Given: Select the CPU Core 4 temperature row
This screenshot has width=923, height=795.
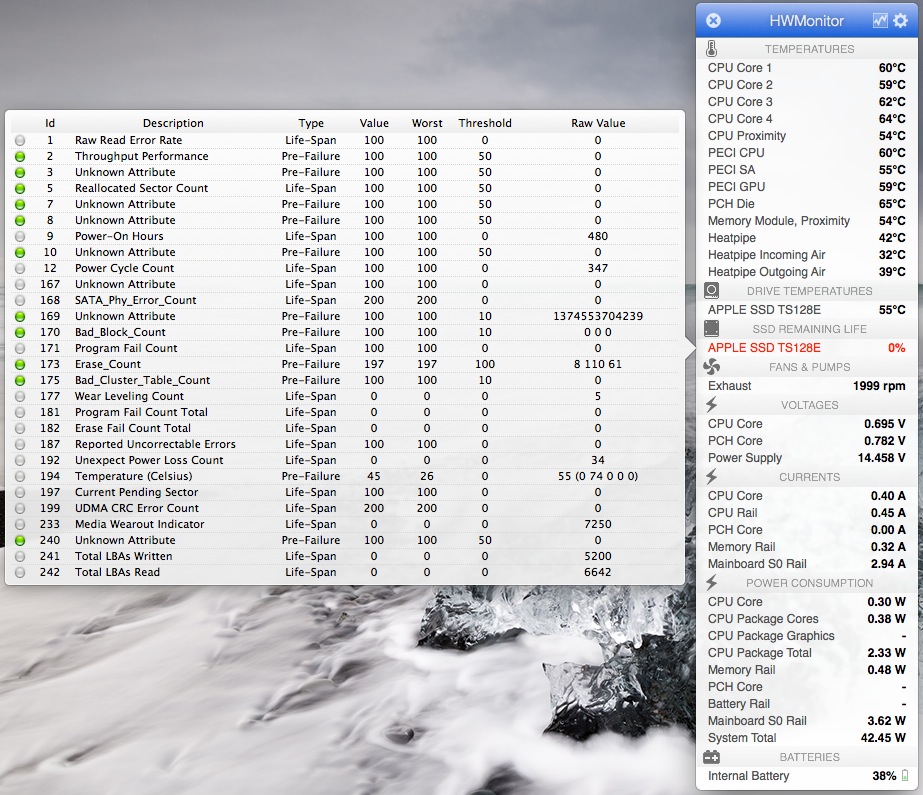Looking at the screenshot, I should [x=806, y=119].
